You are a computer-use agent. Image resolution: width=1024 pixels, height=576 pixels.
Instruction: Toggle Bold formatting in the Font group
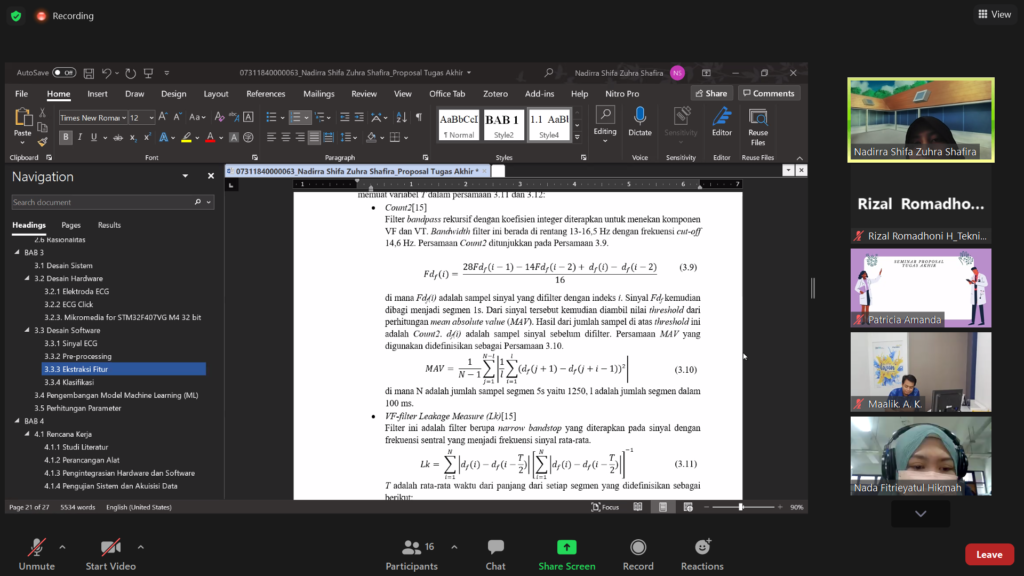(66, 137)
